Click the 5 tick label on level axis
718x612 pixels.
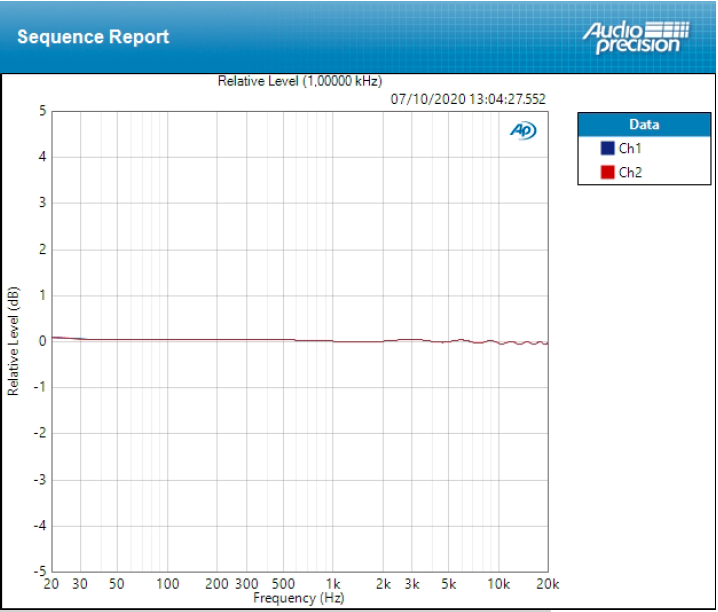pos(43,111)
